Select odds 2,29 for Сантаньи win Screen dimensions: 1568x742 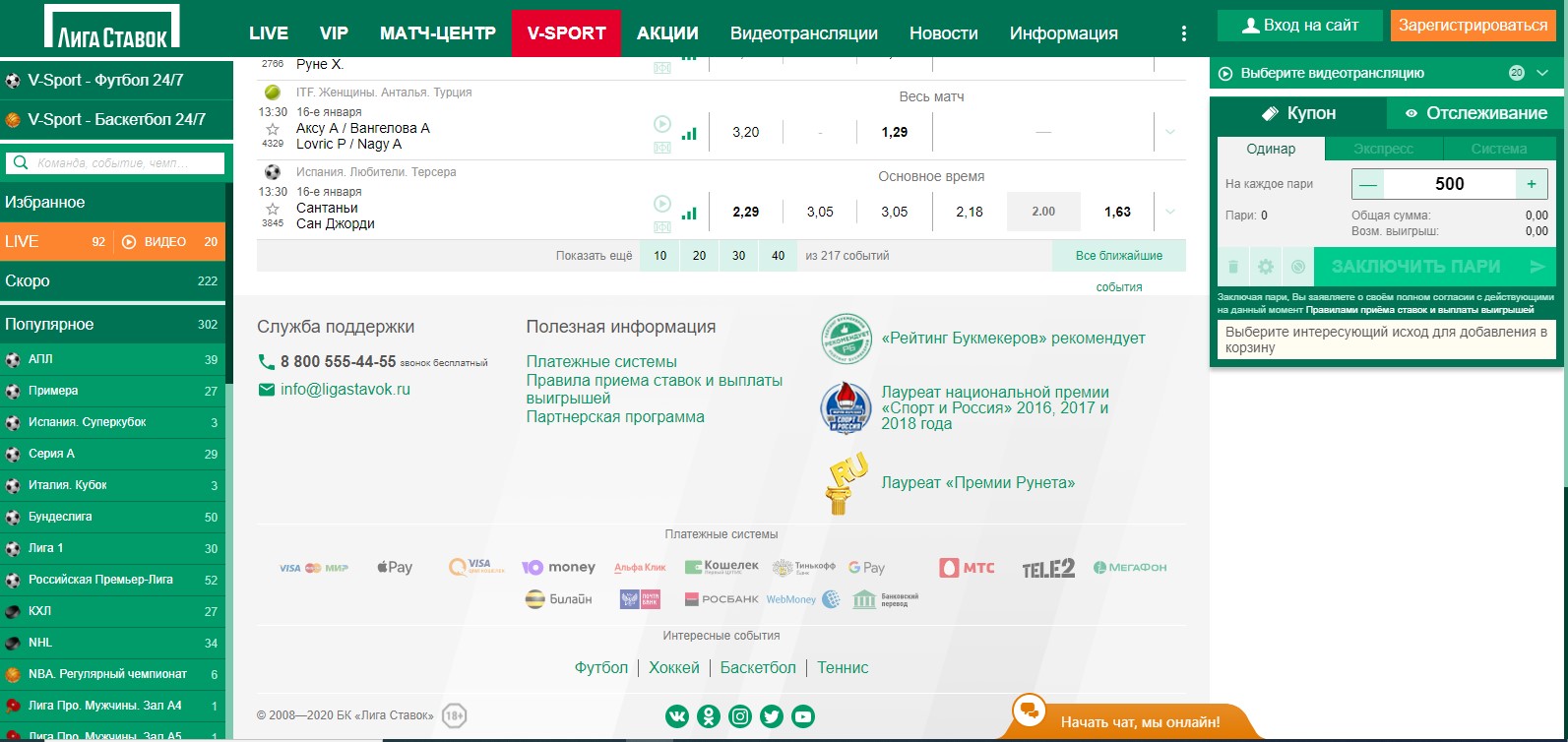coord(746,212)
